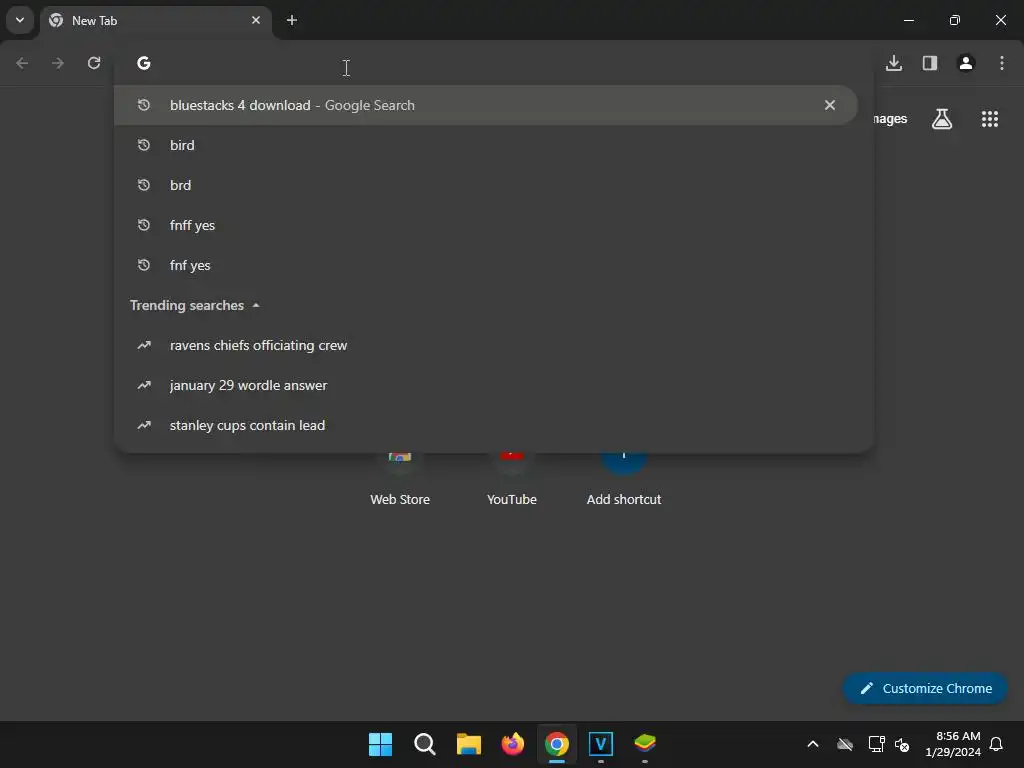Viewport: 1024px width, 768px height.
Task: Select the 'fnff yes' suggestion
Action: [x=485, y=225]
